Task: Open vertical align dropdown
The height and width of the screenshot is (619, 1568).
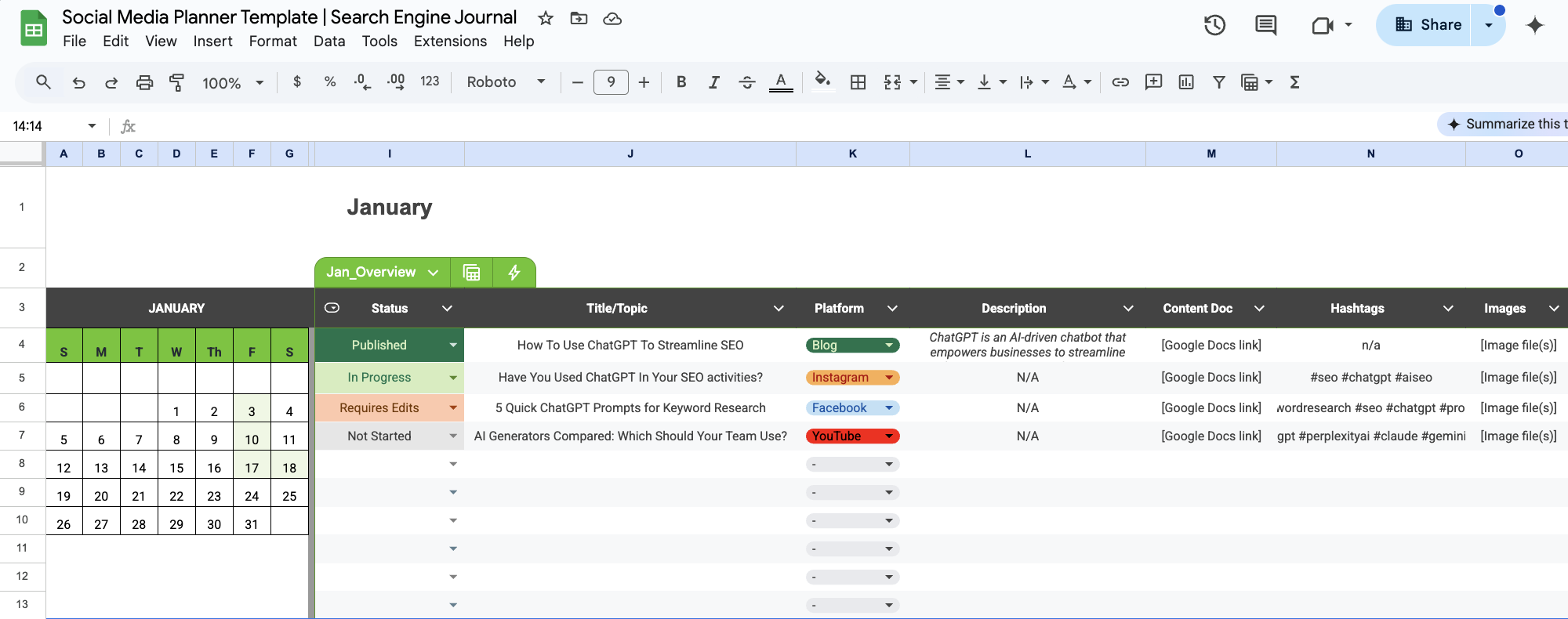Action: [x=992, y=82]
